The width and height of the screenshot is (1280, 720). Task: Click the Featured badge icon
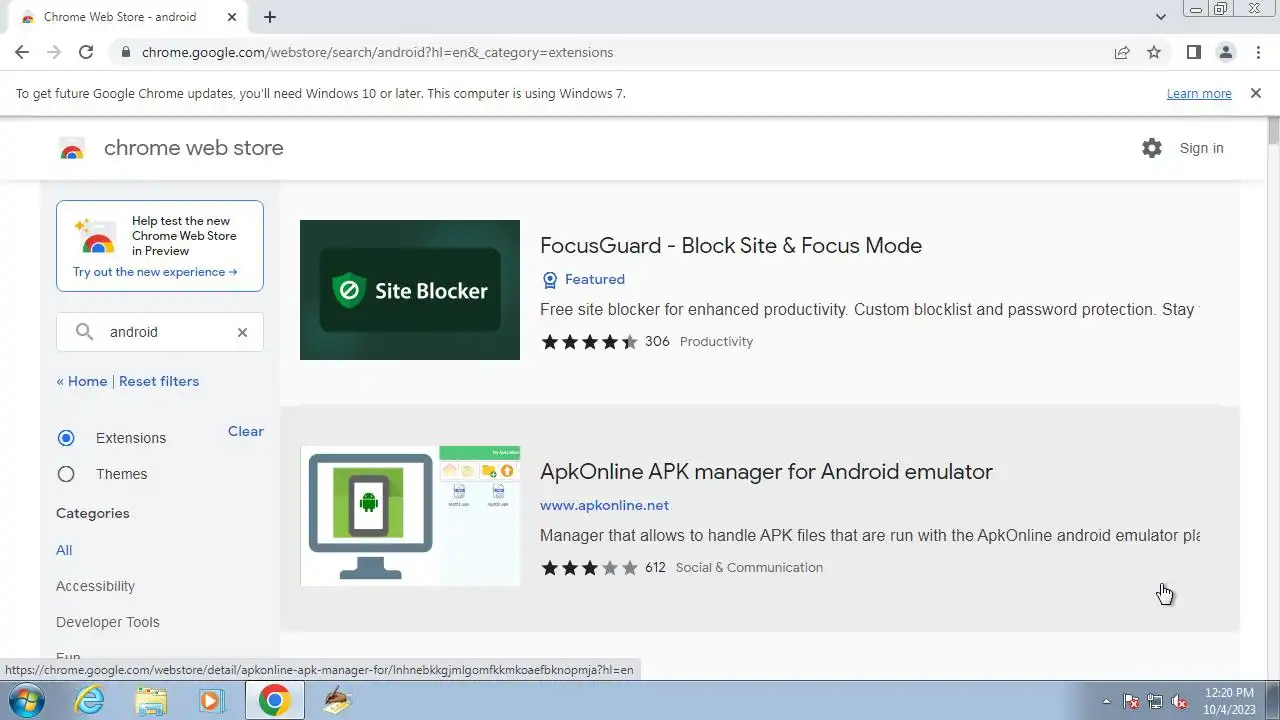[549, 279]
